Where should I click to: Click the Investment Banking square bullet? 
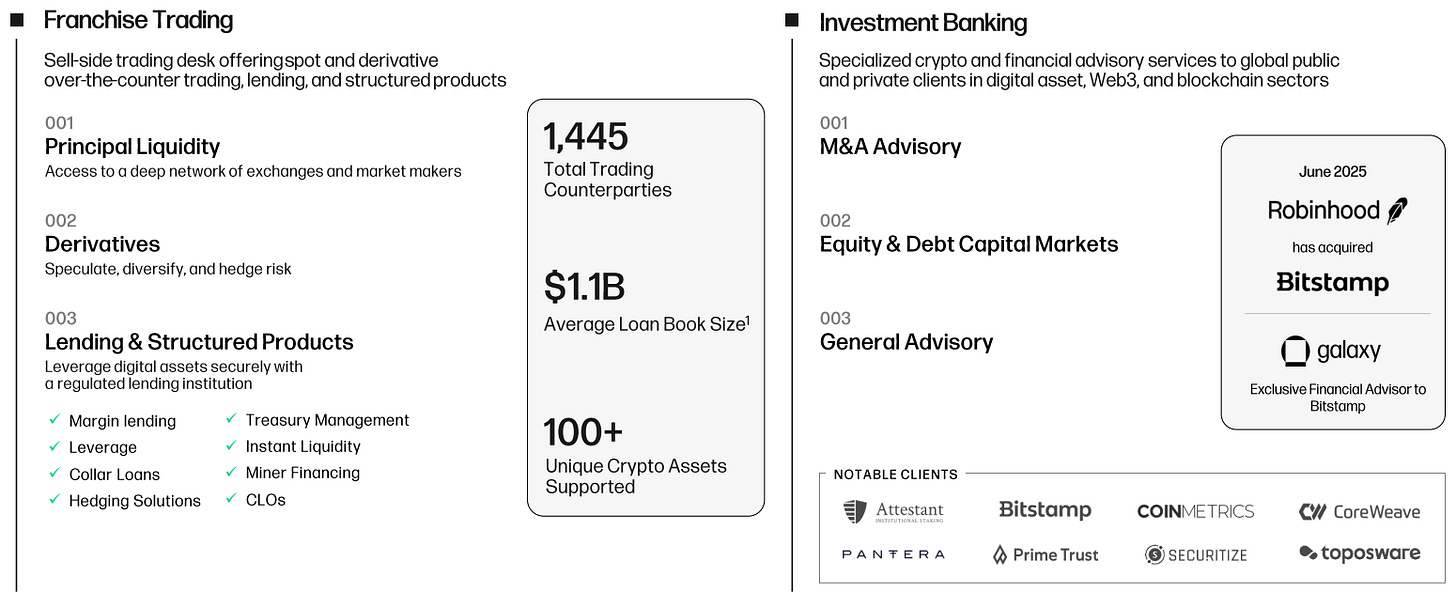[792, 20]
